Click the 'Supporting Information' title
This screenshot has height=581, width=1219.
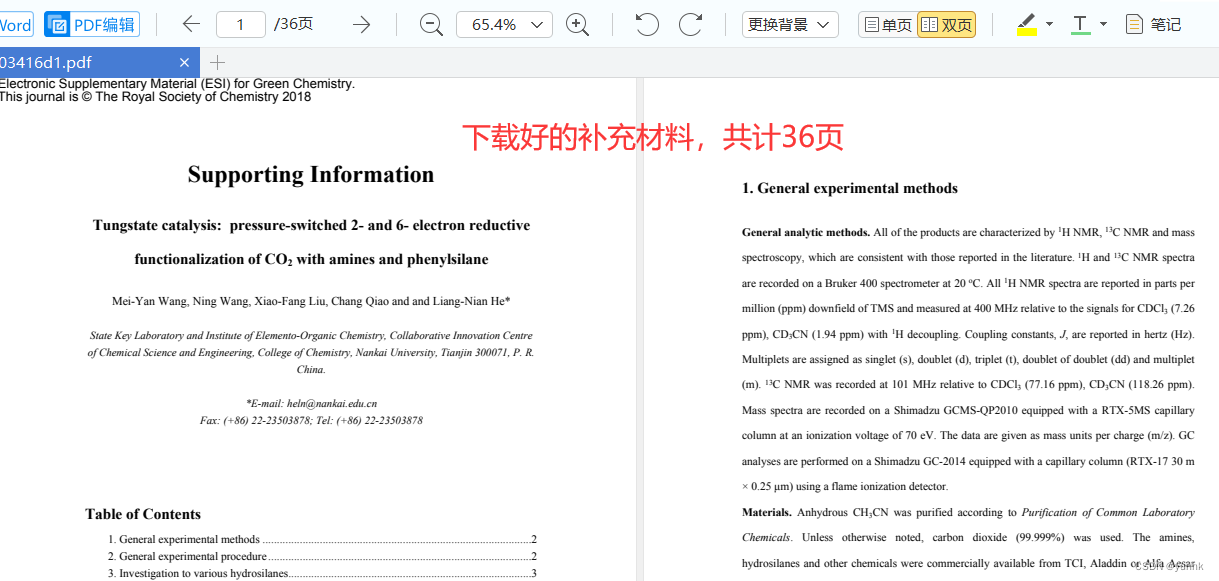click(x=311, y=175)
